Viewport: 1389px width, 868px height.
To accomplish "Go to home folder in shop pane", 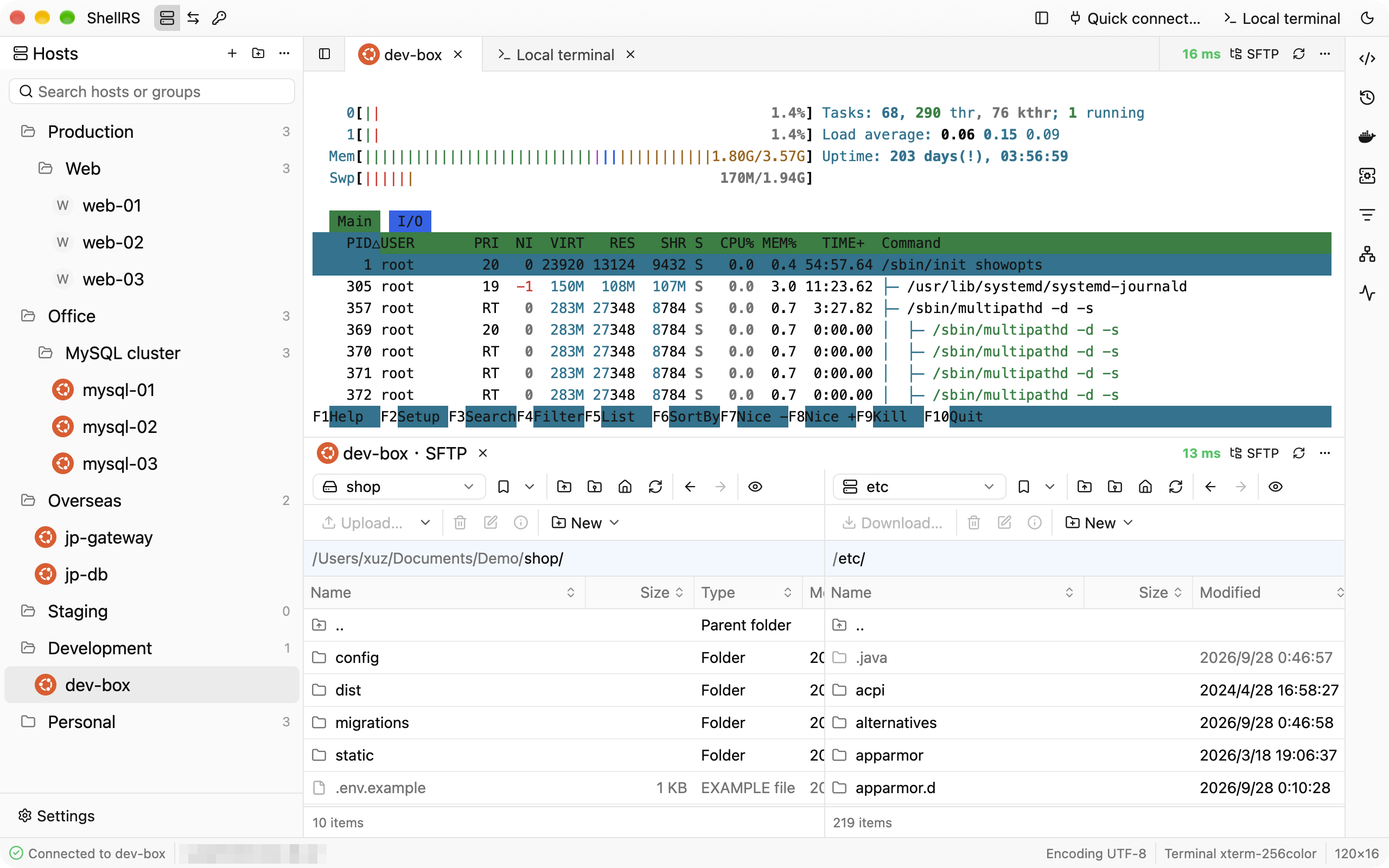I will tap(625, 487).
